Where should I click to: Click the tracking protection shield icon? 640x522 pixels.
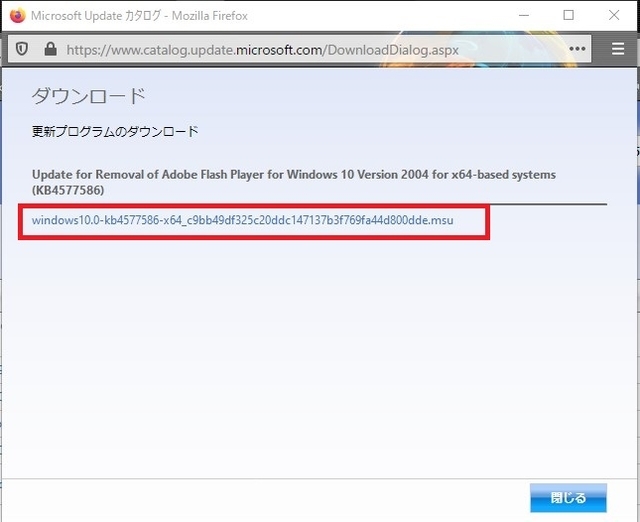click(22, 49)
